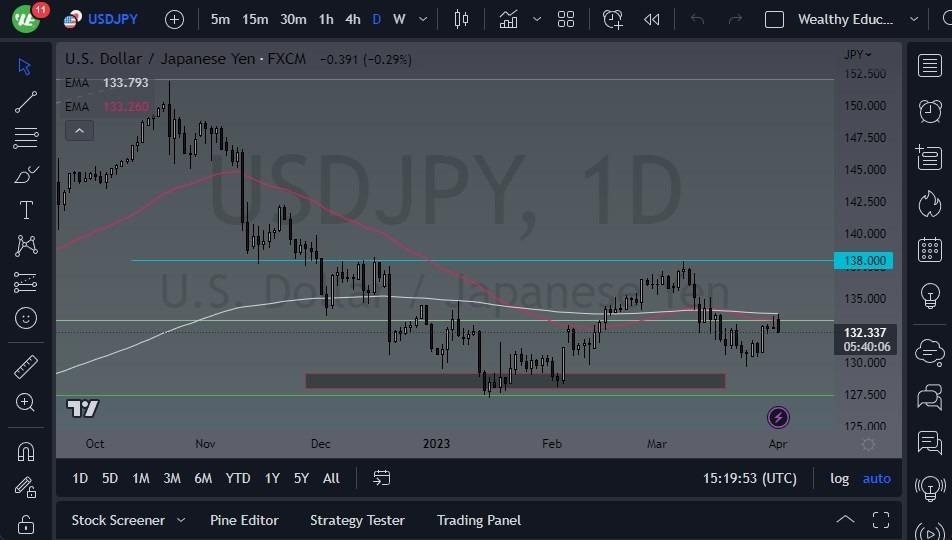Image resolution: width=952 pixels, height=540 pixels.
Task: Open the Pine Editor tab
Action: click(x=244, y=521)
